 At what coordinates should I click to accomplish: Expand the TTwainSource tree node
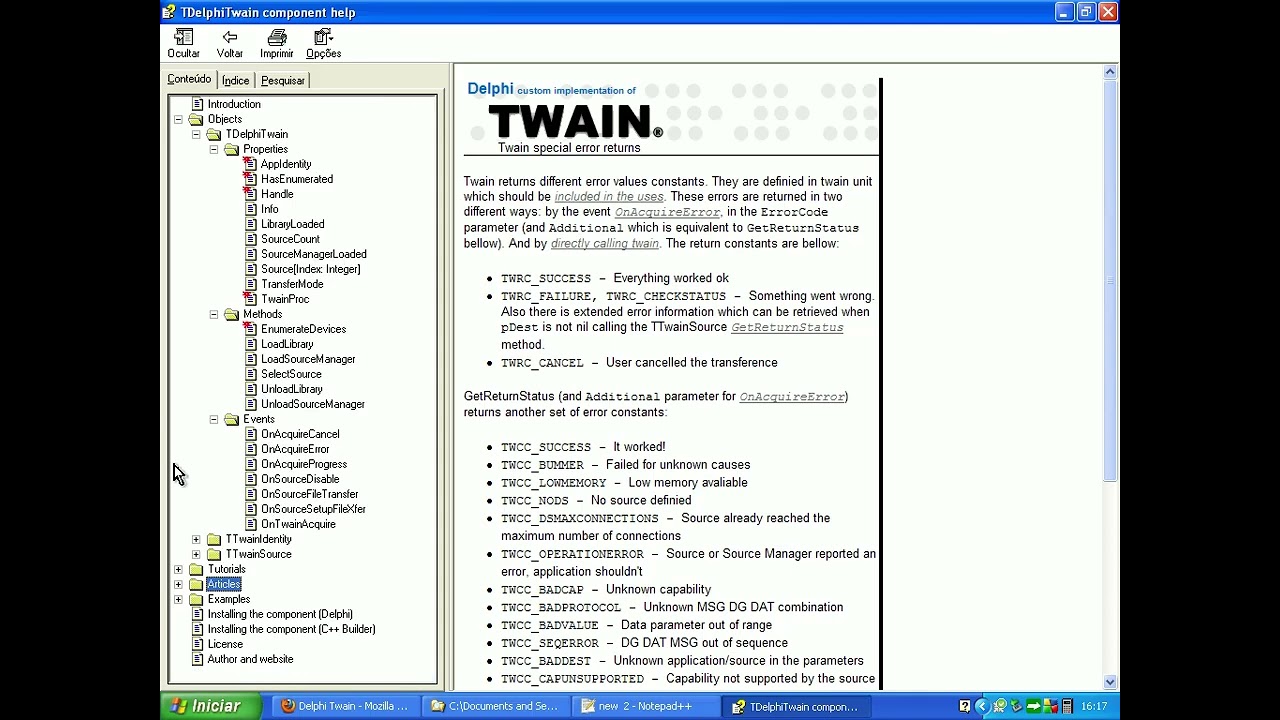pos(196,554)
